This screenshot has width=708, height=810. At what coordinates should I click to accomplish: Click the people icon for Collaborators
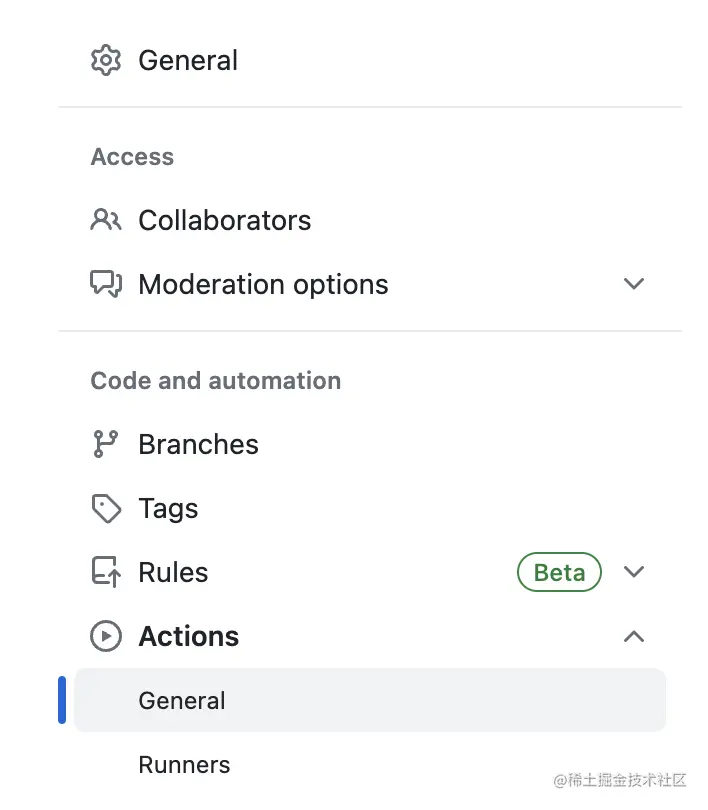point(105,220)
